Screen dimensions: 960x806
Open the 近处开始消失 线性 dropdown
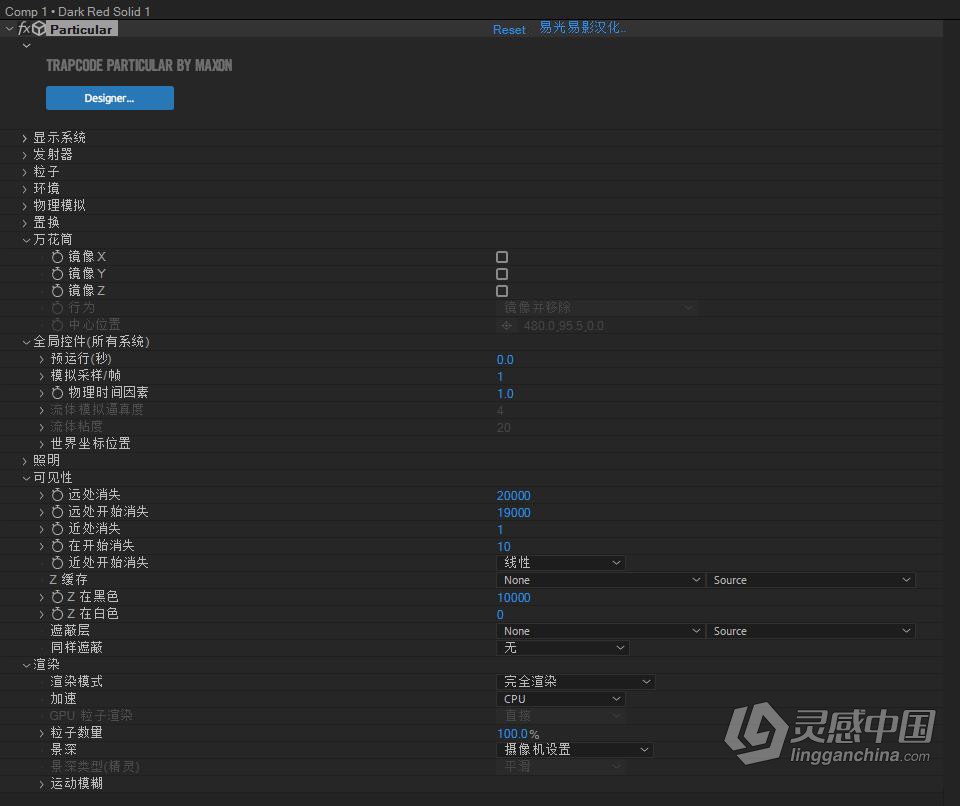pyautogui.click(x=561, y=563)
